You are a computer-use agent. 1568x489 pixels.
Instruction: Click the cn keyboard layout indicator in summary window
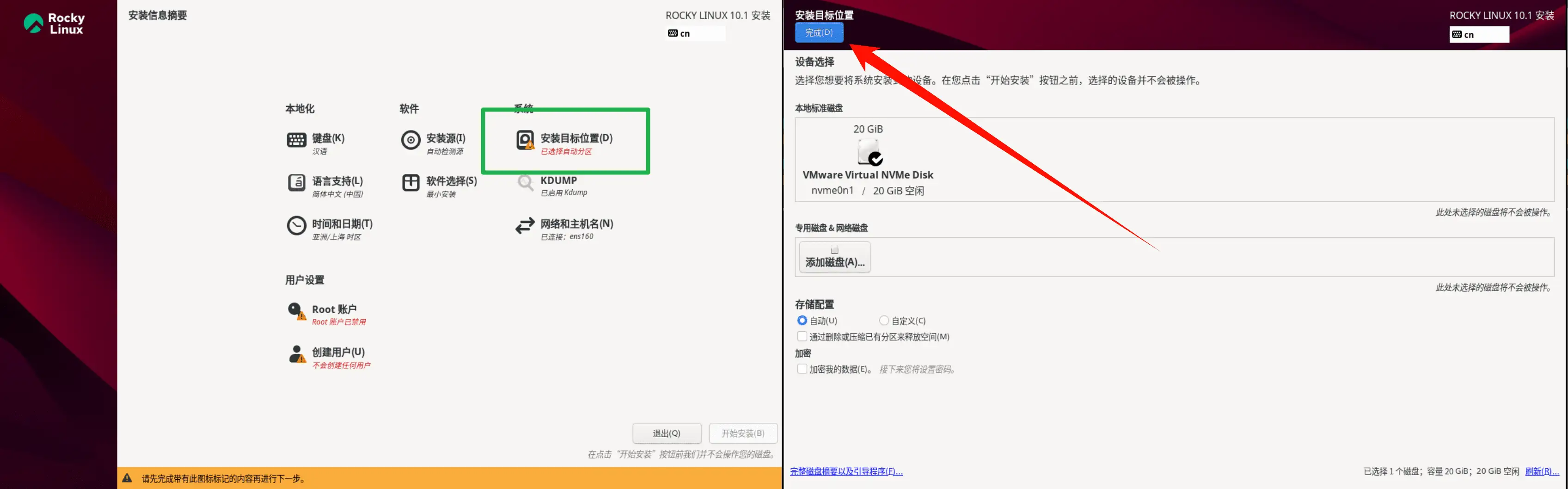coord(696,33)
